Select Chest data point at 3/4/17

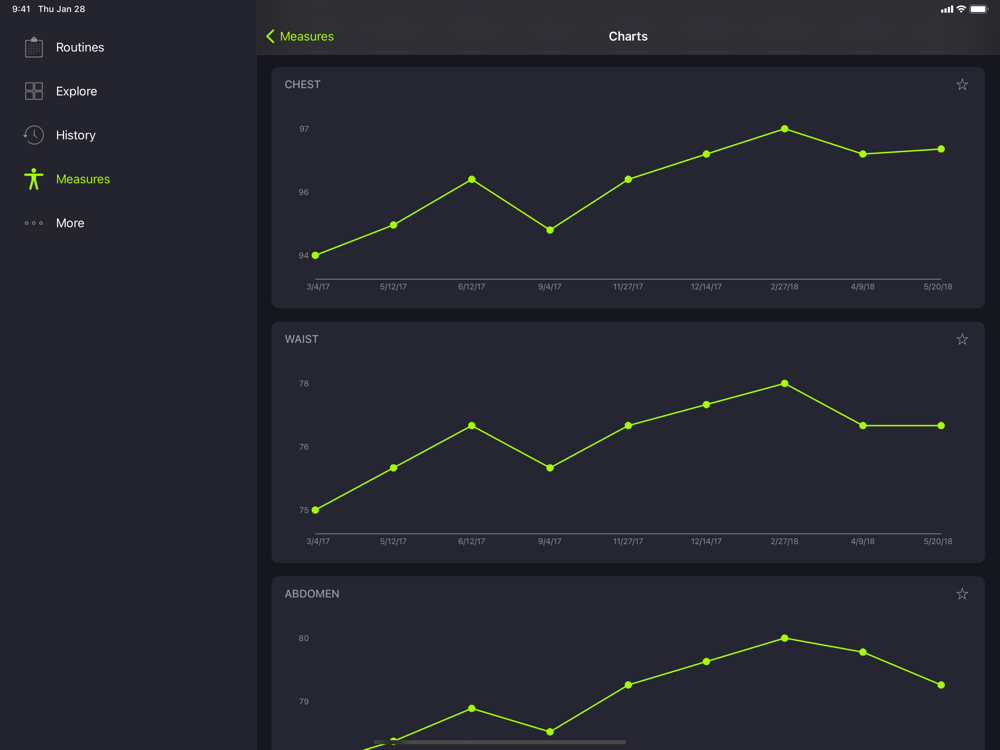315,255
